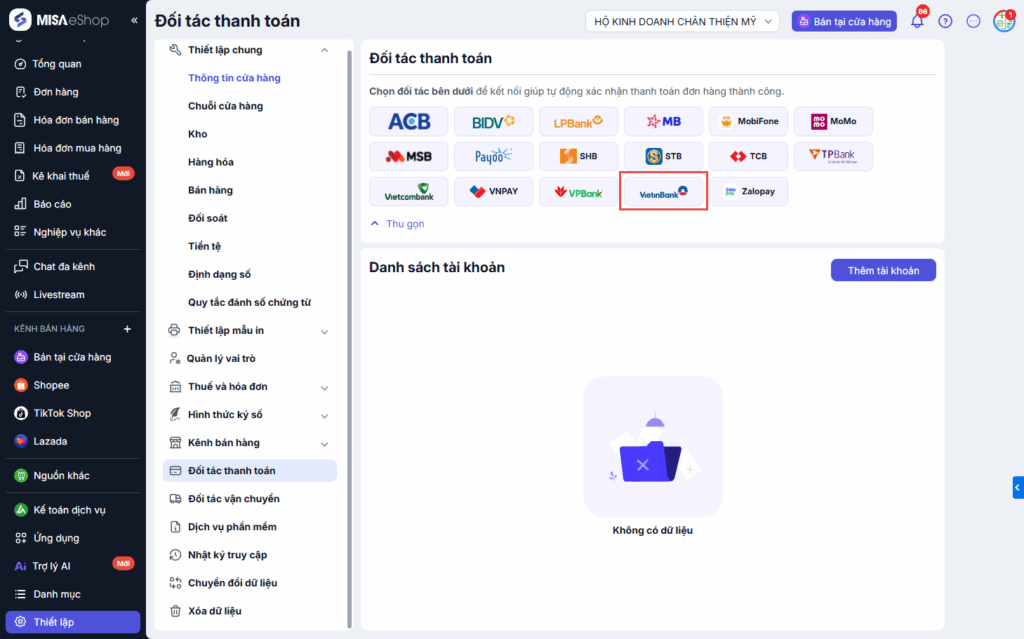Select LPBank payment partner
1024x639 pixels.
[x=579, y=121]
